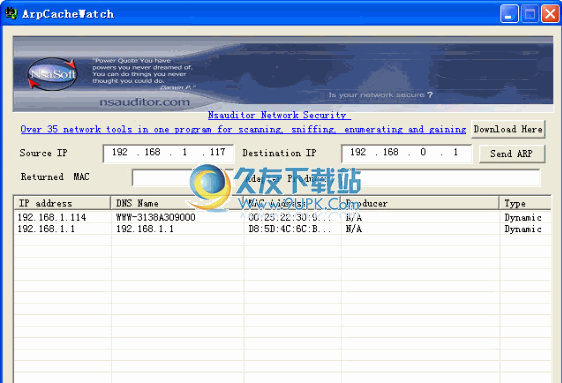This screenshot has height=383, width=562.
Task: Follow the 'Over 35 network tools' link
Action: (x=243, y=129)
